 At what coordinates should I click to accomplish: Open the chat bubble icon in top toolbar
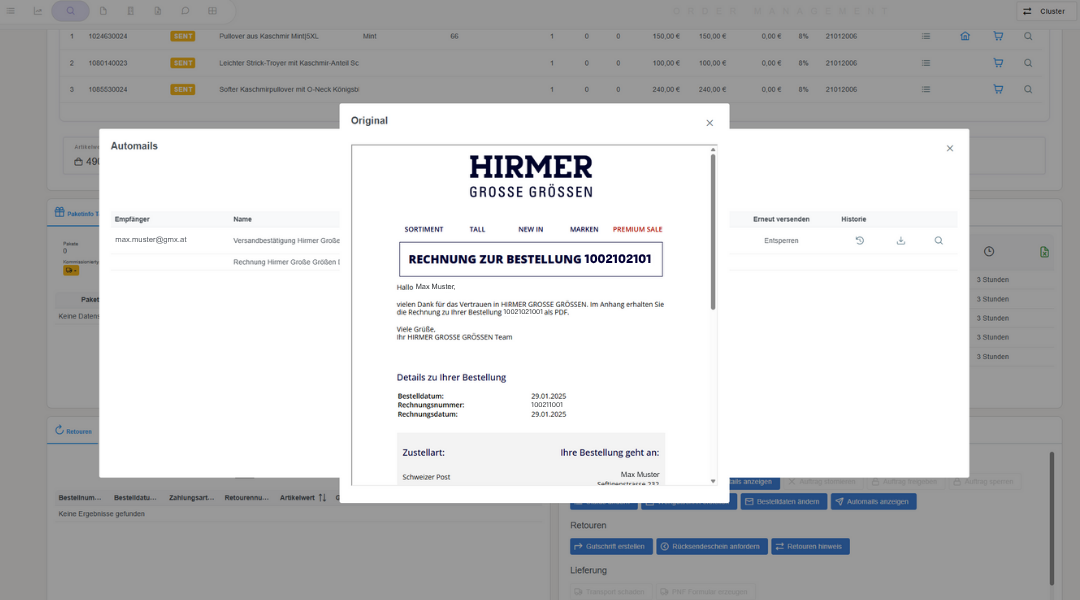click(x=185, y=11)
